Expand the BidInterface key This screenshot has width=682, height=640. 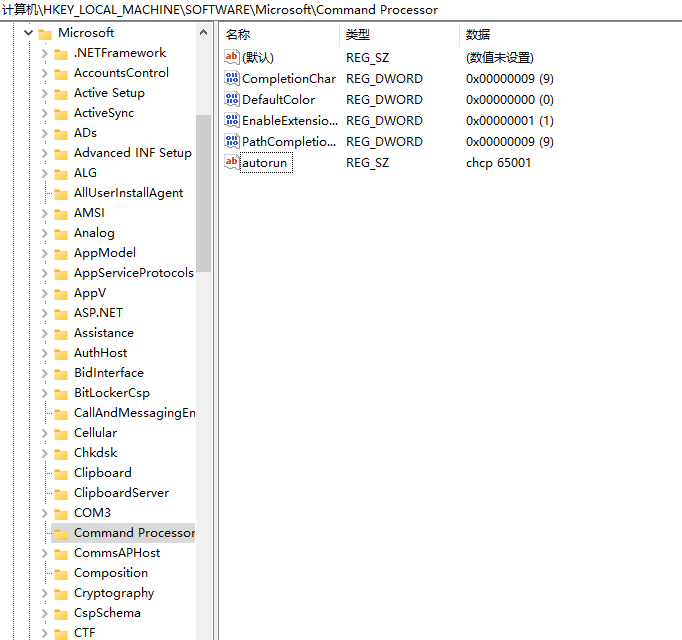[44, 373]
